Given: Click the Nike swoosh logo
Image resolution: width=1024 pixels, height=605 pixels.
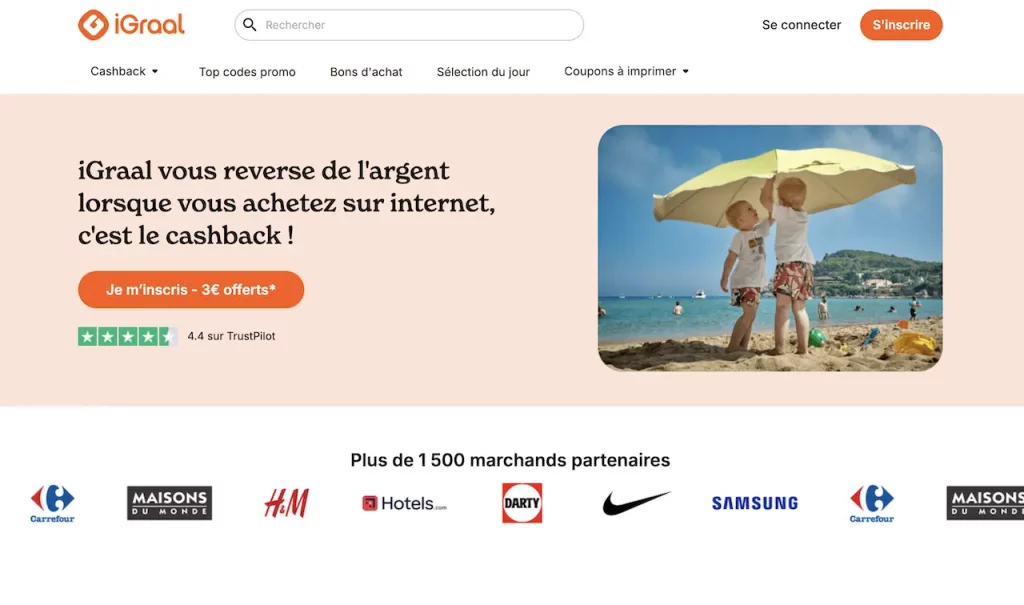Looking at the screenshot, I should click(x=636, y=503).
